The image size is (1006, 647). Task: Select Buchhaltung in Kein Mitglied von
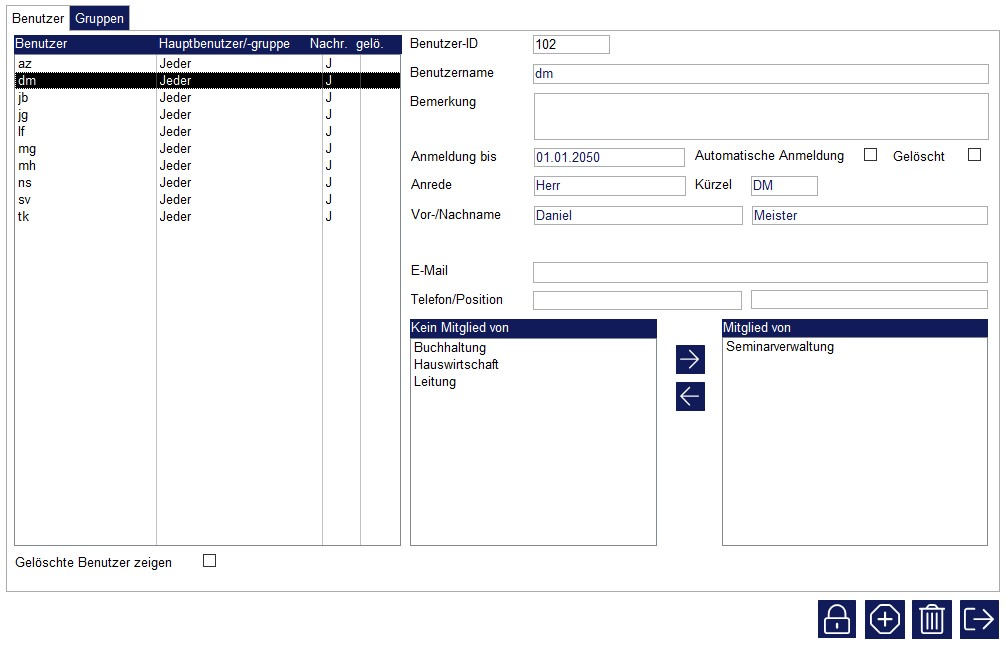coord(450,348)
